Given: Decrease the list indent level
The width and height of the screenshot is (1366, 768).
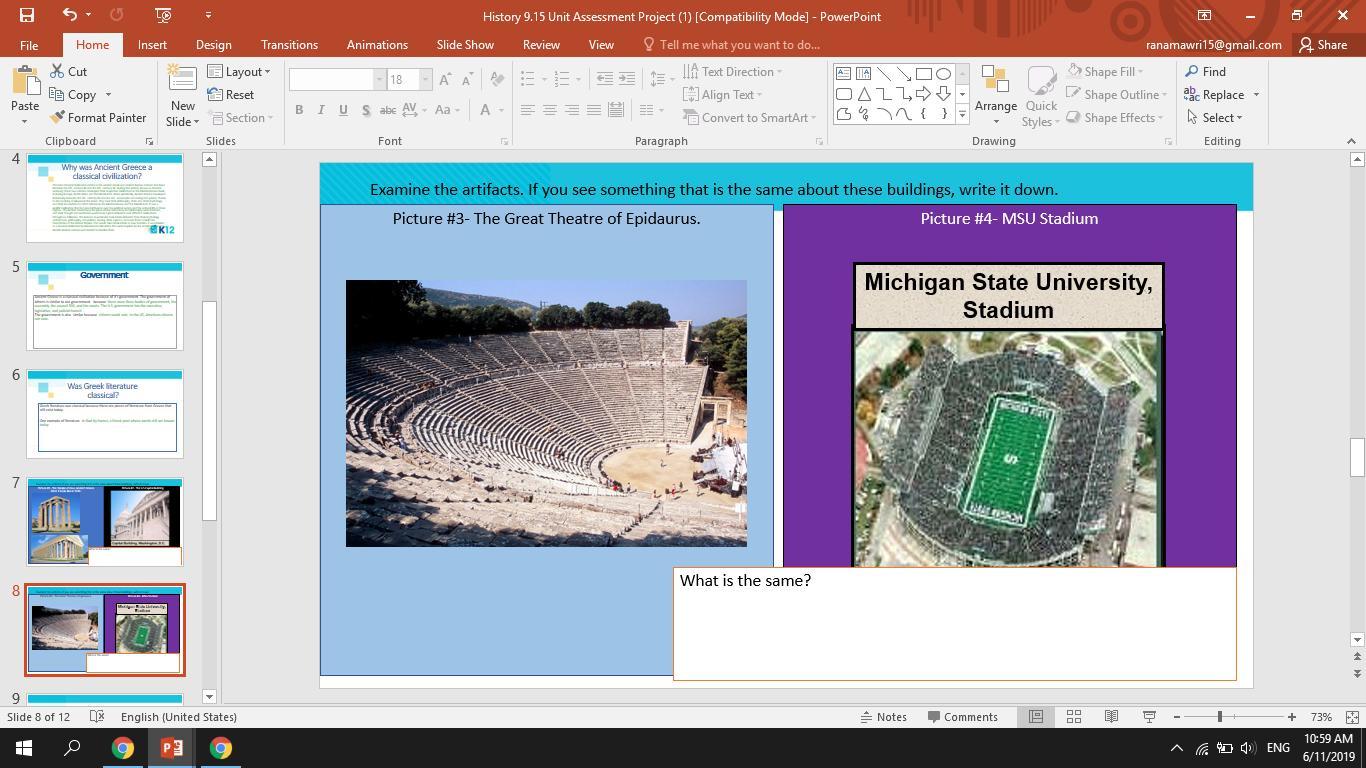Looking at the screenshot, I should [605, 78].
